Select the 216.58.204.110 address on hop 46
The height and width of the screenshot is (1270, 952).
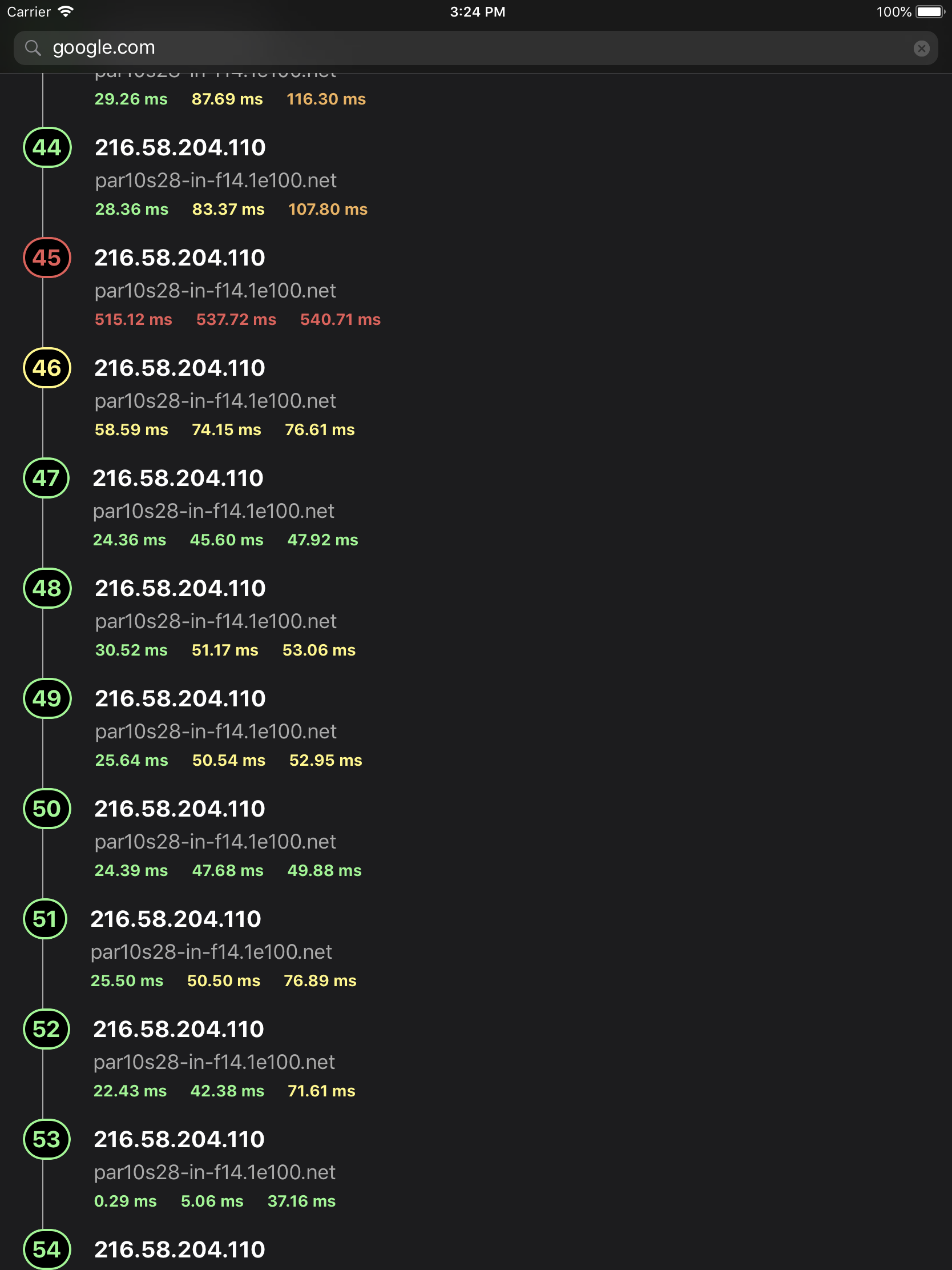(x=180, y=368)
